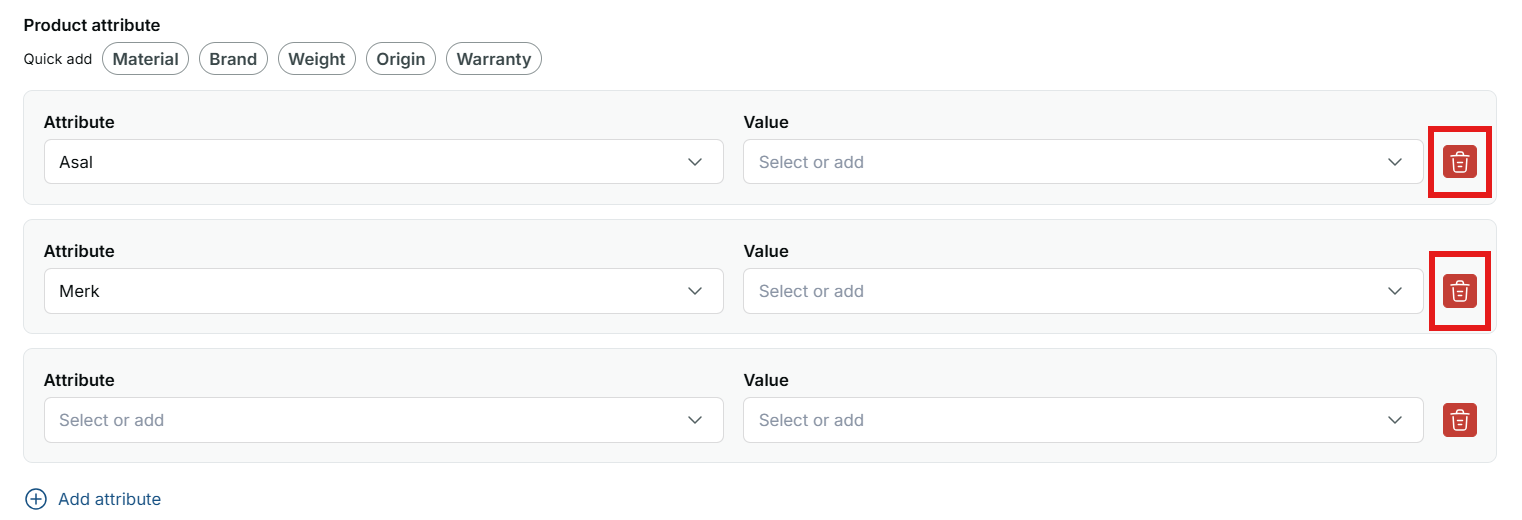Quick add the Warranty attribute
1522x520 pixels.
tap(494, 59)
